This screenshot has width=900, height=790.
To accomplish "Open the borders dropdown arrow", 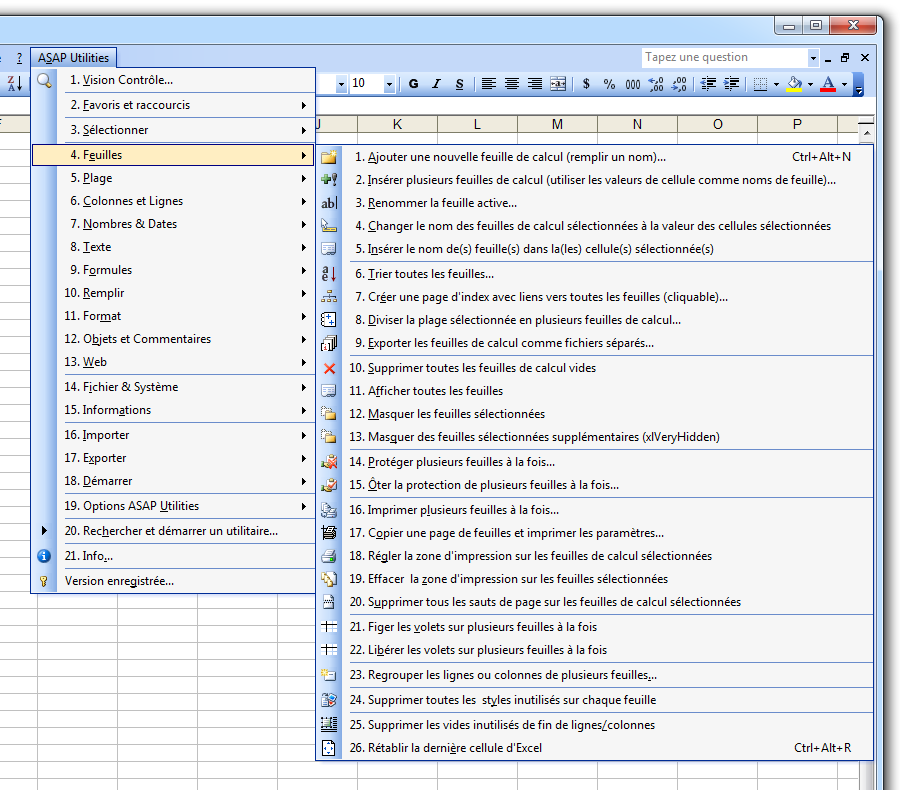I will pos(775,84).
